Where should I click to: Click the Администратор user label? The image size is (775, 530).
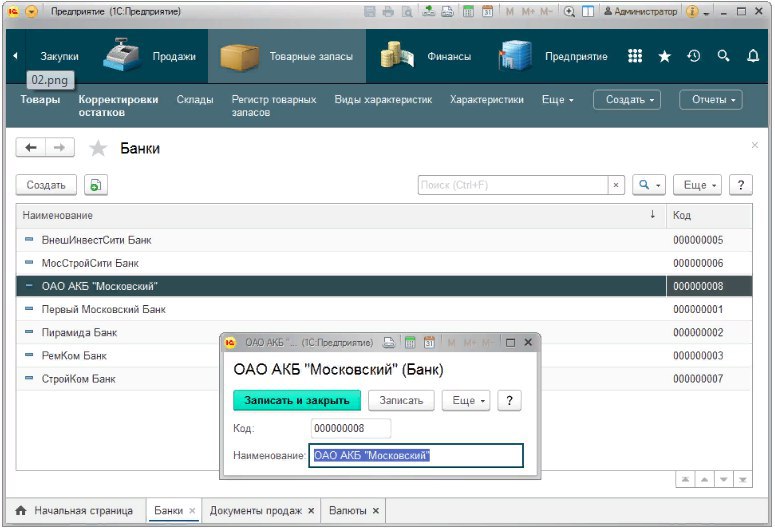(641, 11)
